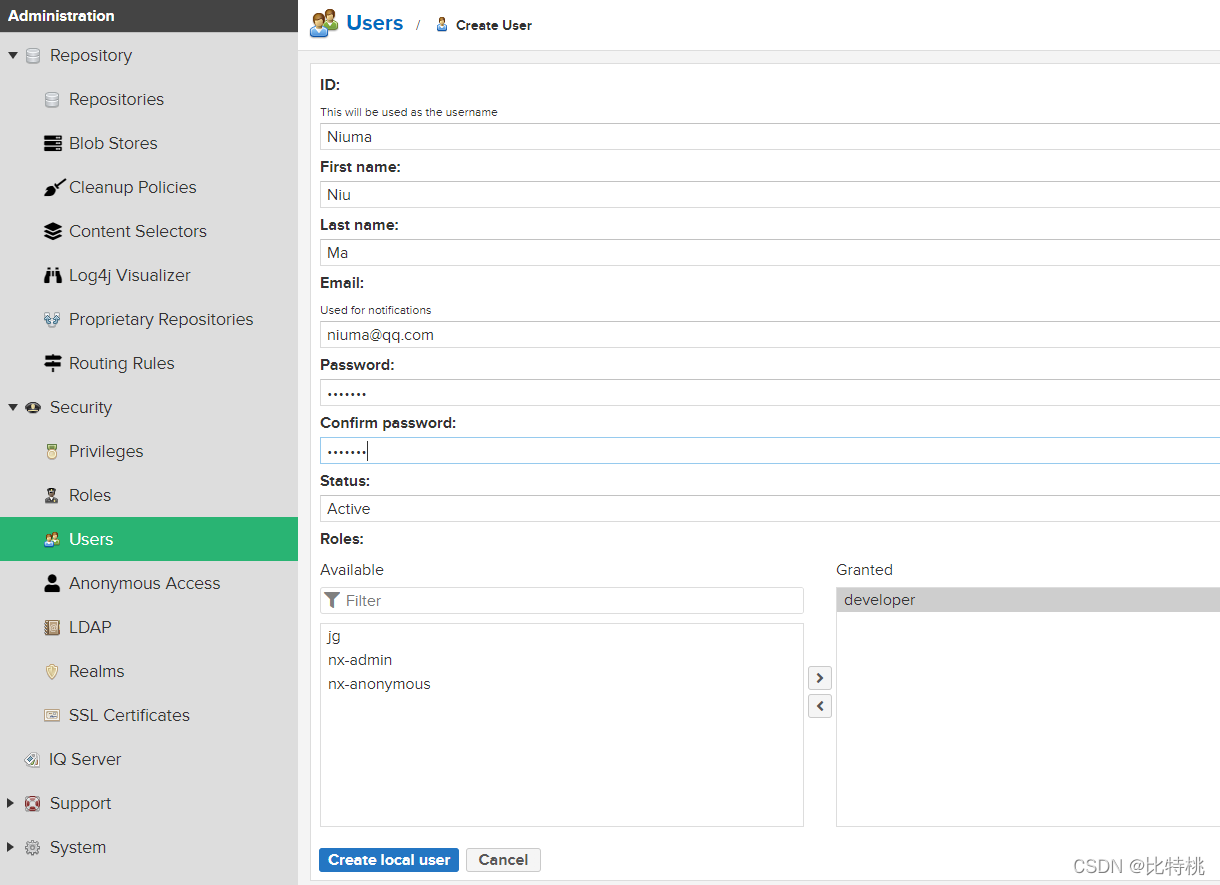This screenshot has height=885, width=1220.
Task: Click the Content Selectors layers icon
Action: tap(53, 231)
